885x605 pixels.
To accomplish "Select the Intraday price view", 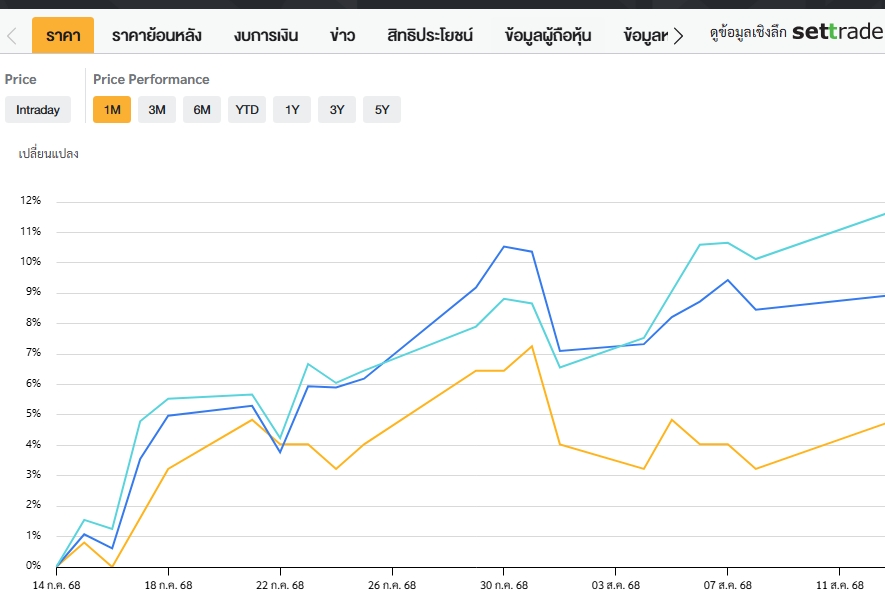I will tap(38, 110).
